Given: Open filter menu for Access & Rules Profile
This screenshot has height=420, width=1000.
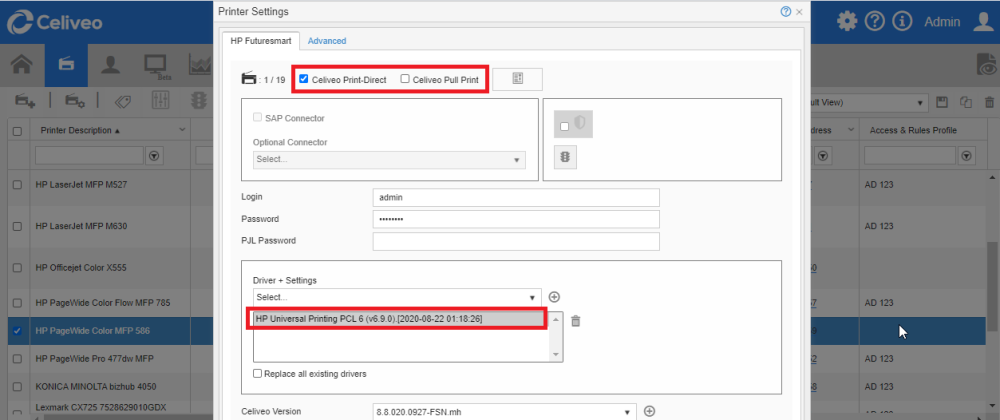Looking at the screenshot, I should pyautogui.click(x=967, y=155).
